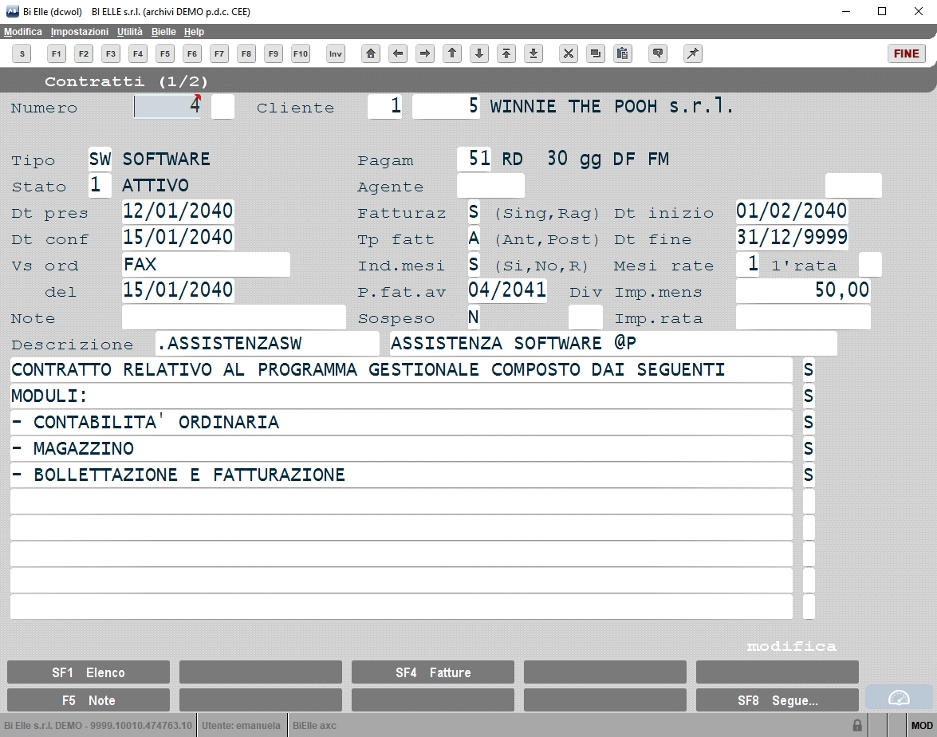Click the paste clipboard toolbar icon
The width and height of the screenshot is (937, 737).
tap(623, 54)
